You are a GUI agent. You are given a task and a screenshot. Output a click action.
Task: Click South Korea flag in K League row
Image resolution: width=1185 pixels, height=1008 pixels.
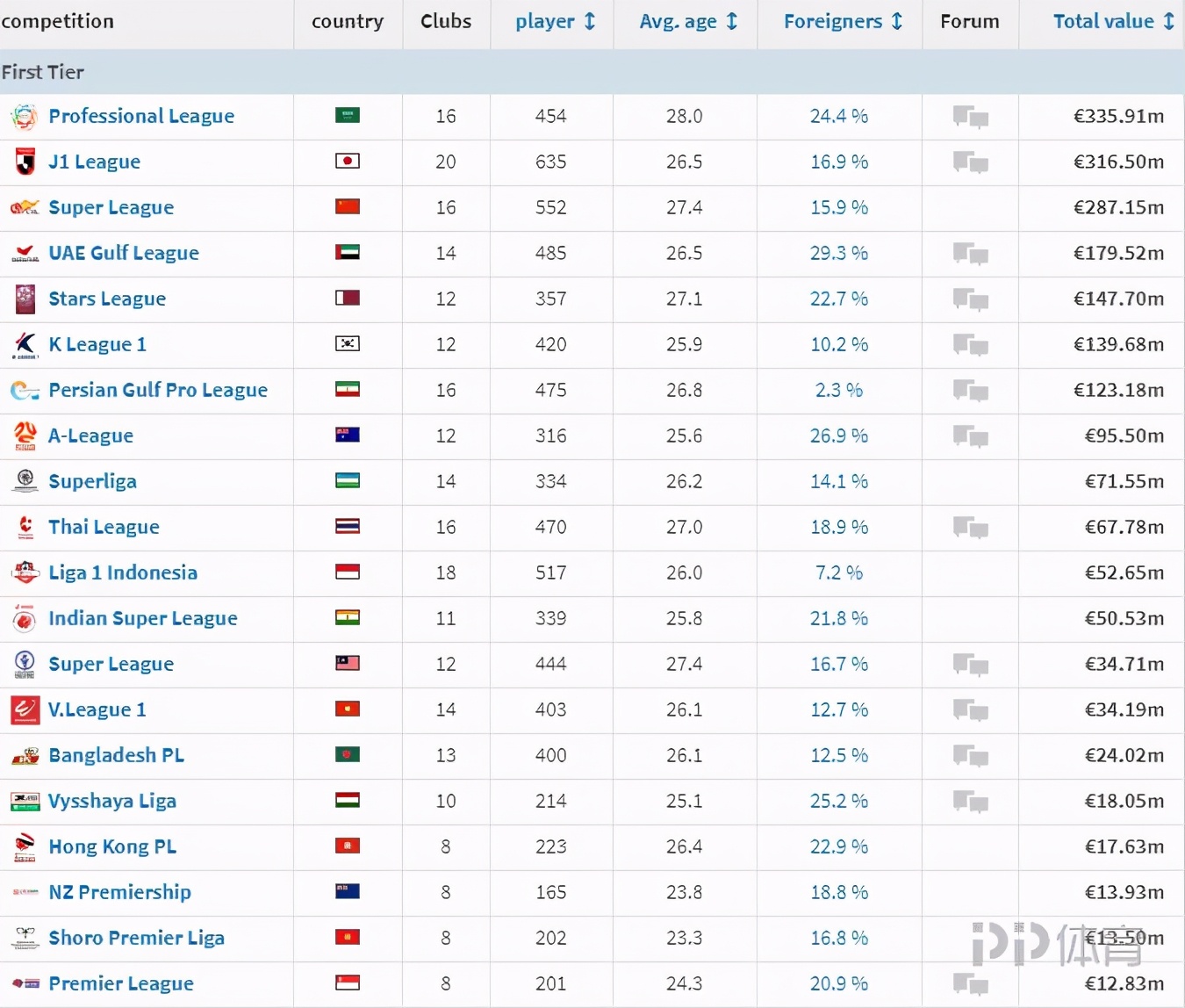348,343
